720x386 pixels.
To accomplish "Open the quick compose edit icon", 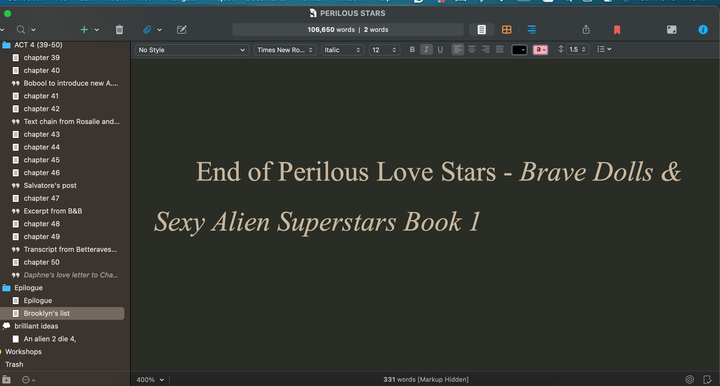I will click(182, 30).
